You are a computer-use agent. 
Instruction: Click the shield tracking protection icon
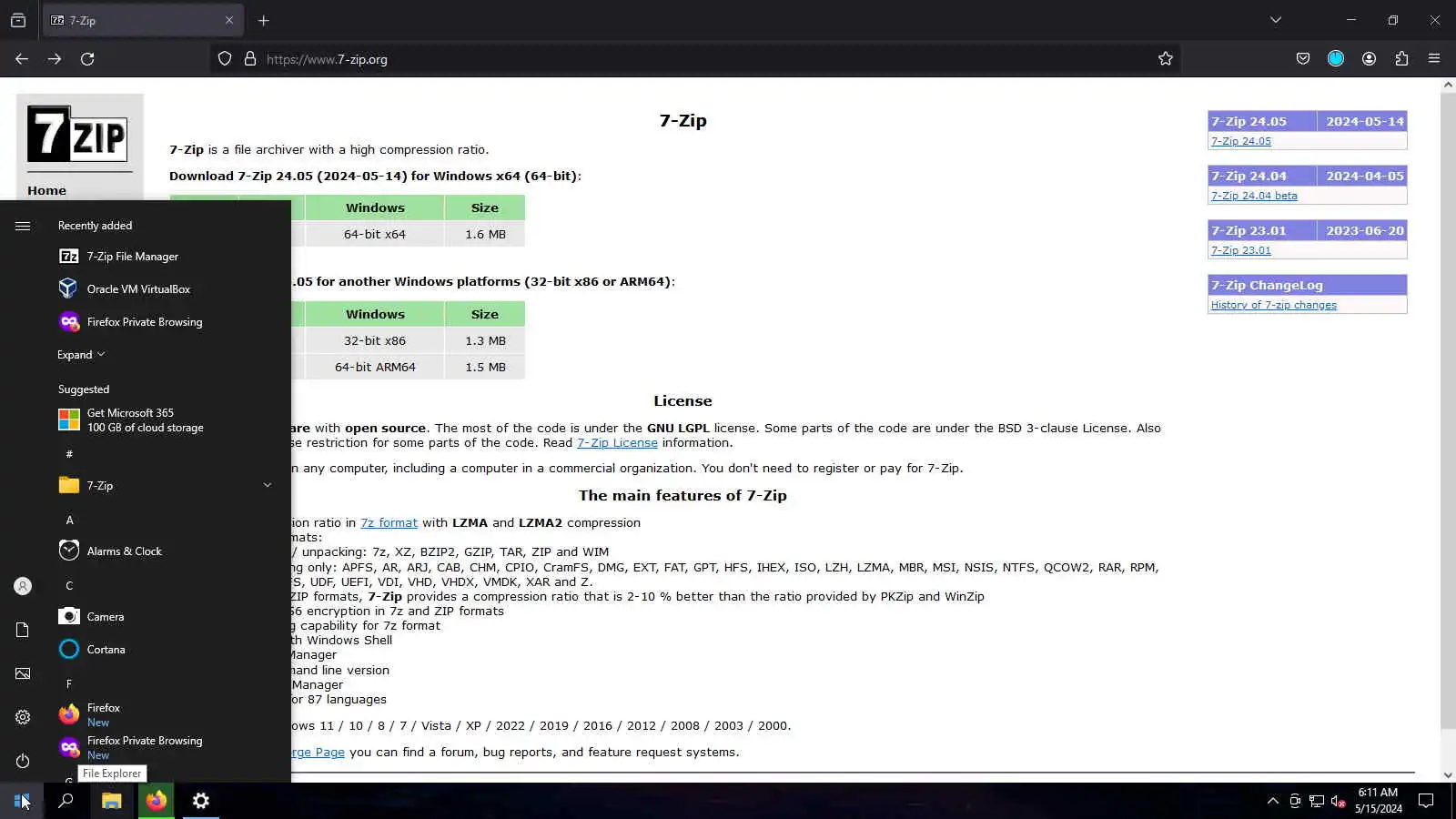click(225, 59)
